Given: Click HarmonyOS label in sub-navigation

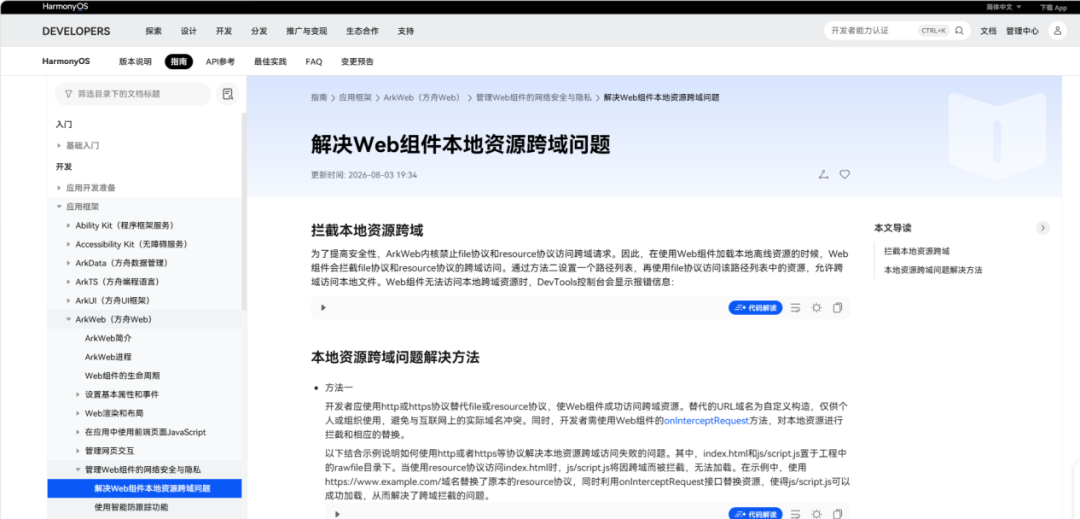Looking at the screenshot, I should point(66,61).
